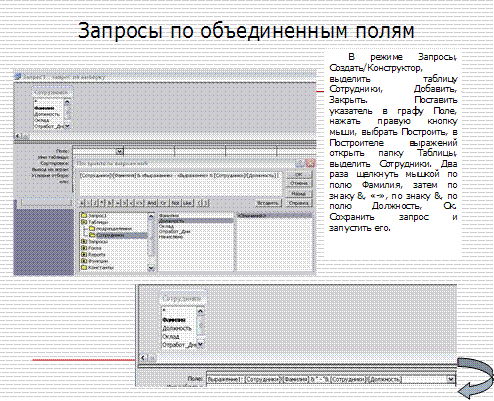Viewport: 494px width, 401px height.
Task: Click the Or operator button
Action: click(163, 203)
